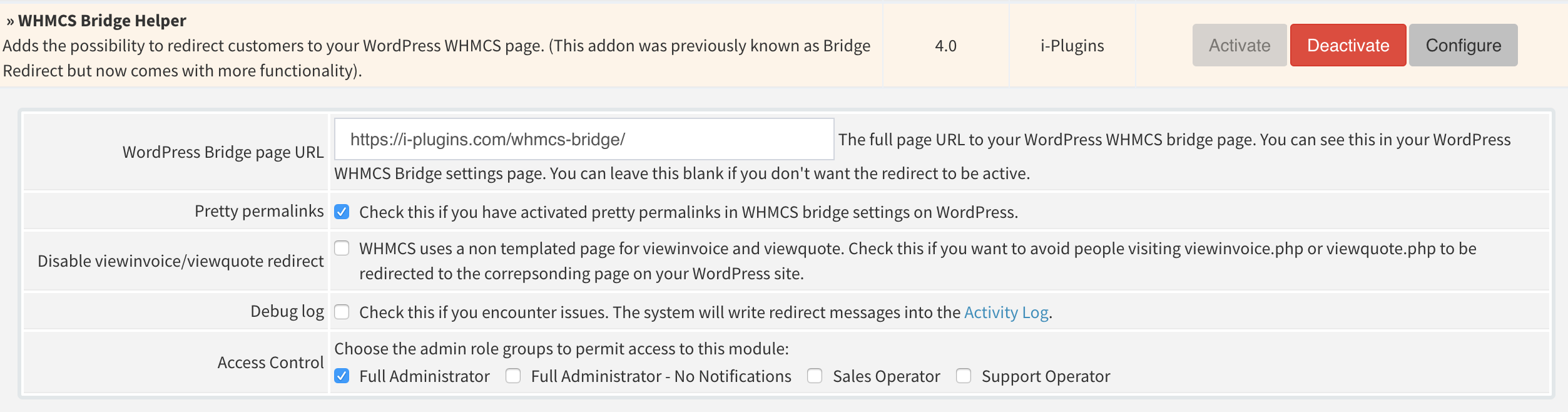Screen dimensions: 1568x412
Task: Select the WHMCS Bridge Helper title
Action: point(102,21)
